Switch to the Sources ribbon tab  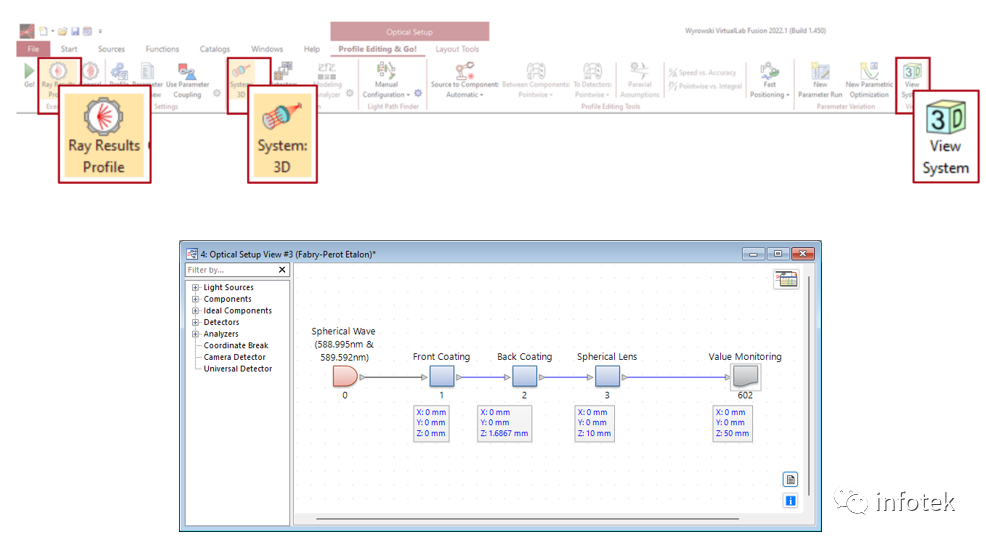tap(111, 49)
